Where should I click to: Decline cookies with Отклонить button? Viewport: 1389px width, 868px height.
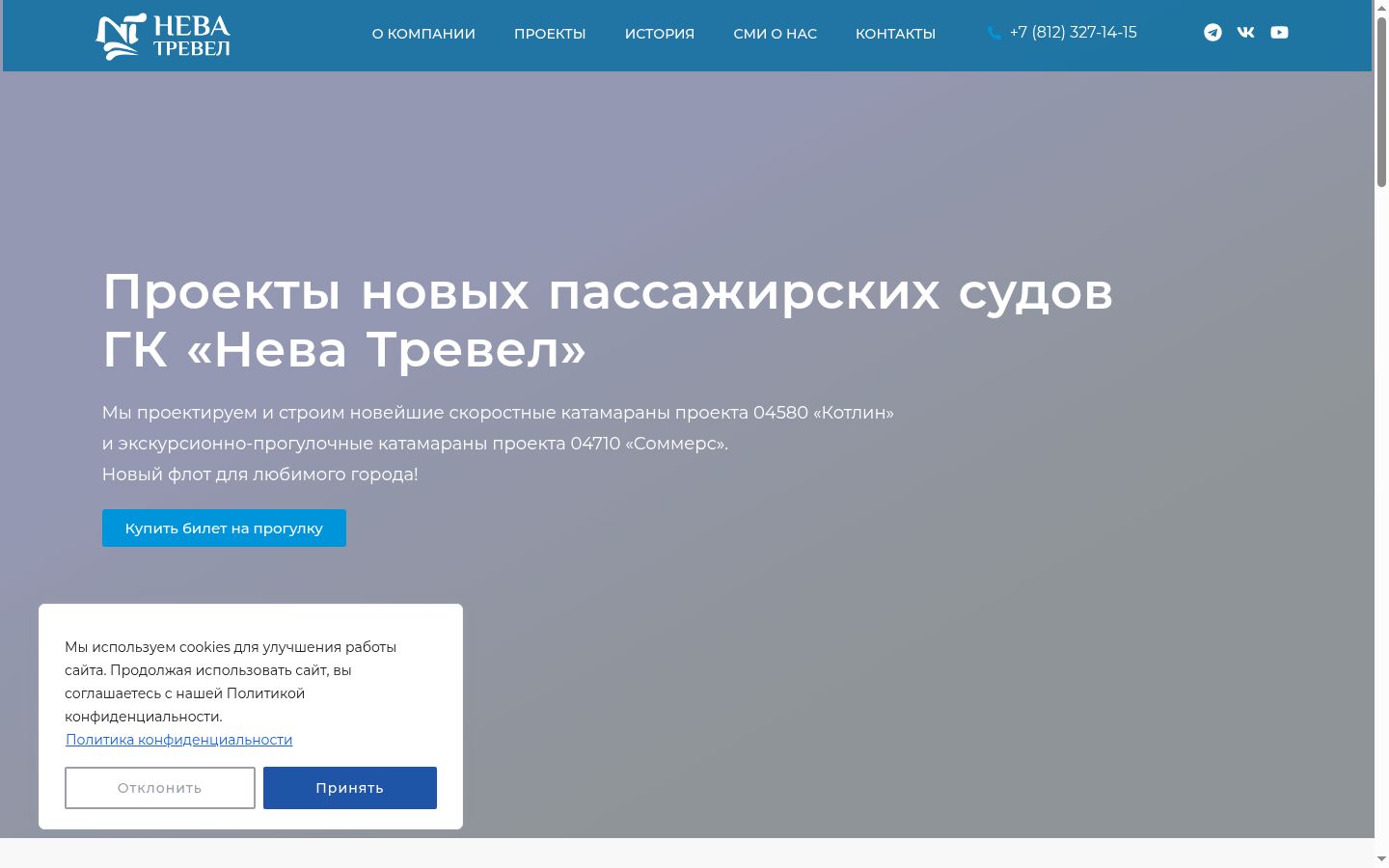point(160,788)
